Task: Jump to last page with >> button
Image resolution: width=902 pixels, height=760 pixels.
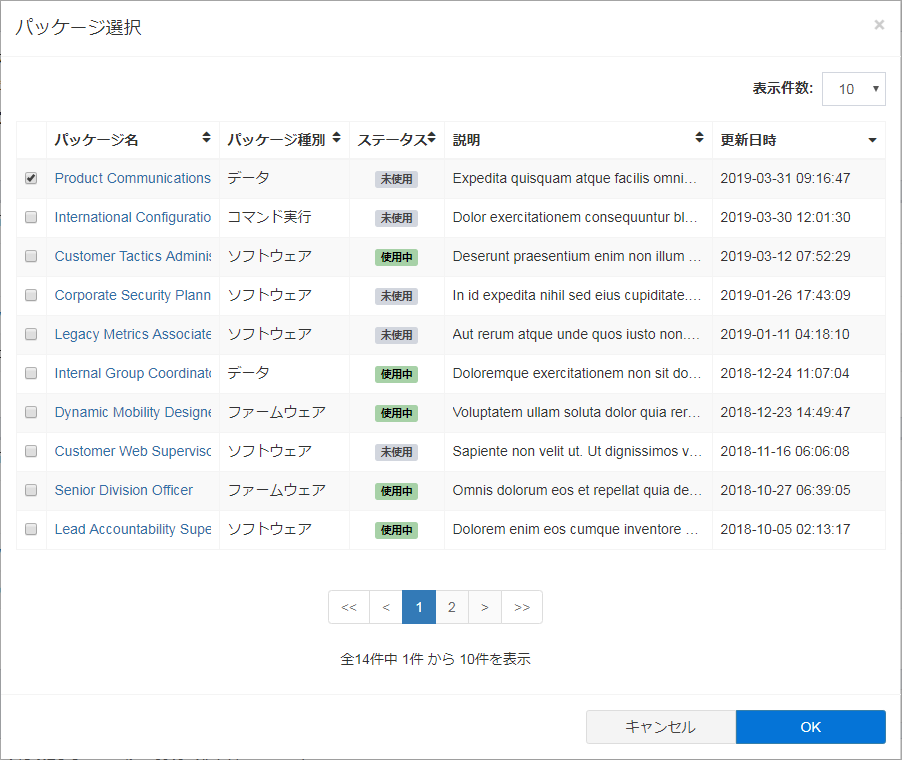Action: point(522,607)
